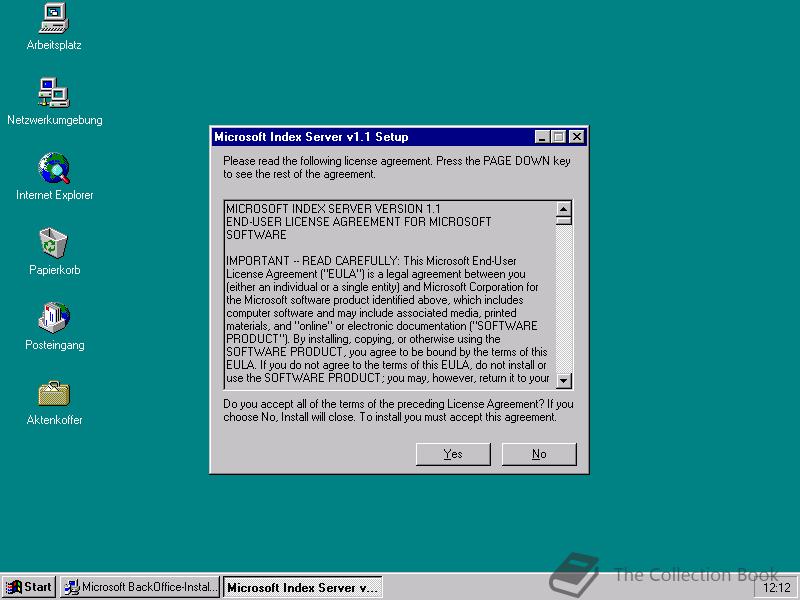Close the Index Server Setup dialog
The height and width of the screenshot is (600, 800).
pyautogui.click(x=577, y=137)
